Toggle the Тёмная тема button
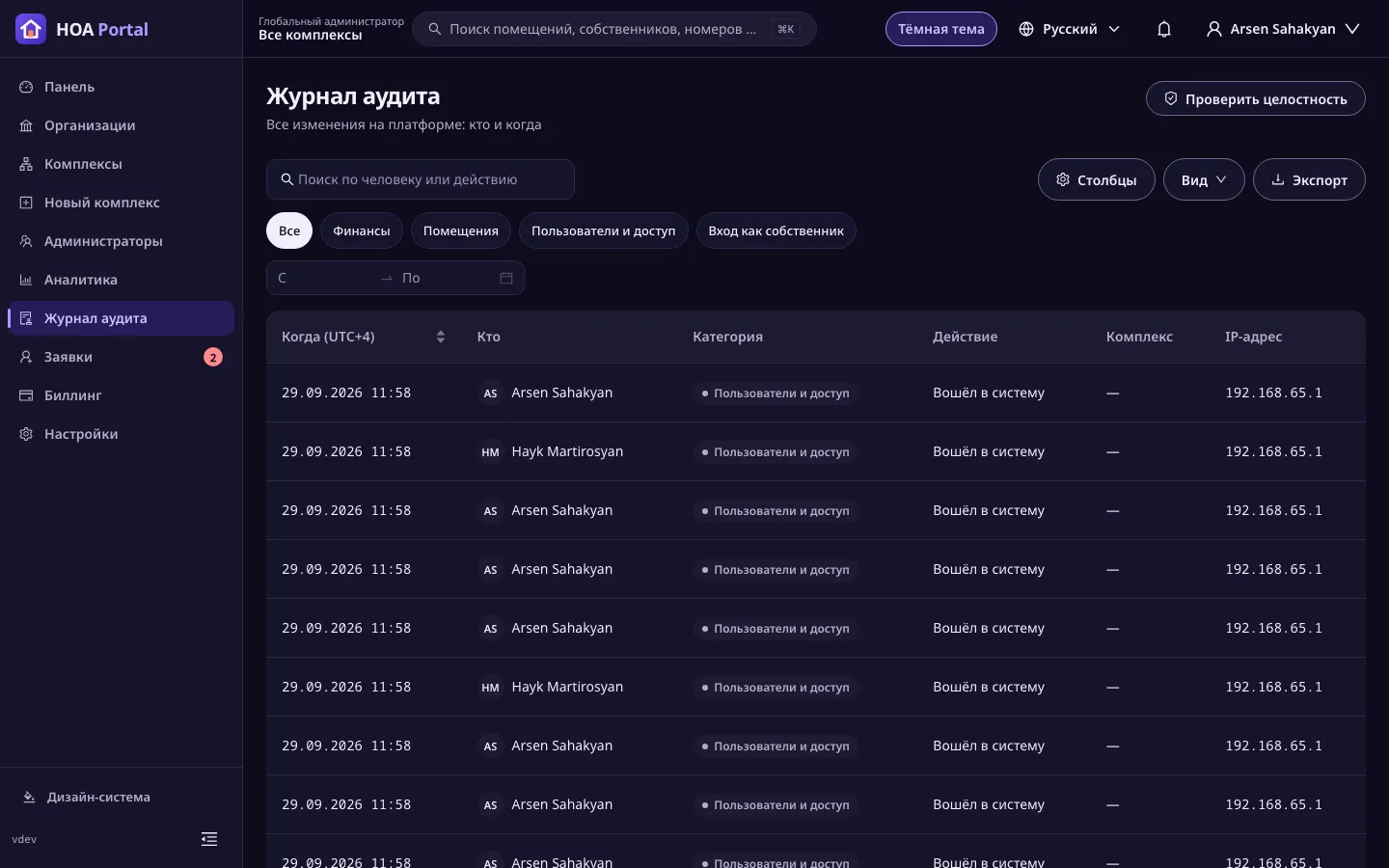 point(941,29)
